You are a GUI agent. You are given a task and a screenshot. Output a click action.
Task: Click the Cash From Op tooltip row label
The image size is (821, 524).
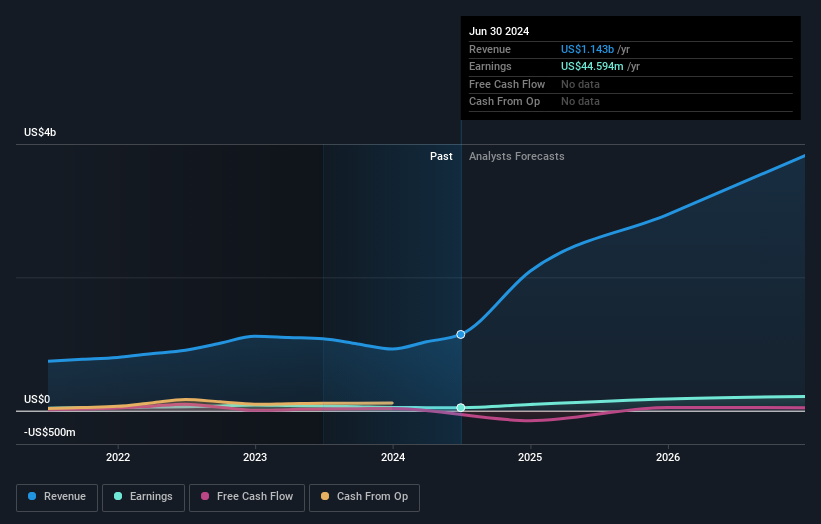[504, 102]
